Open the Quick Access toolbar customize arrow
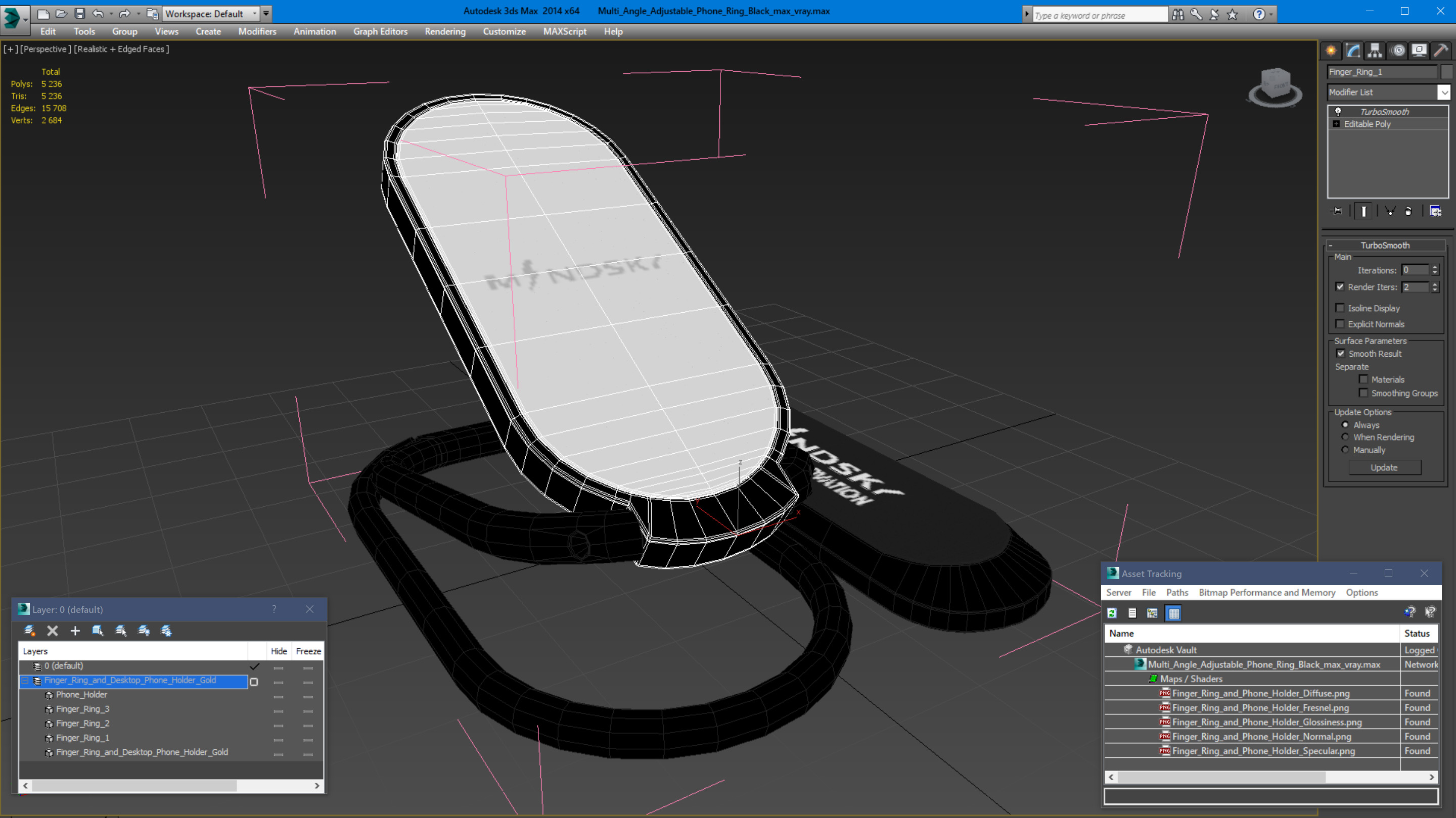Viewport: 1456px width, 818px height. point(266,14)
